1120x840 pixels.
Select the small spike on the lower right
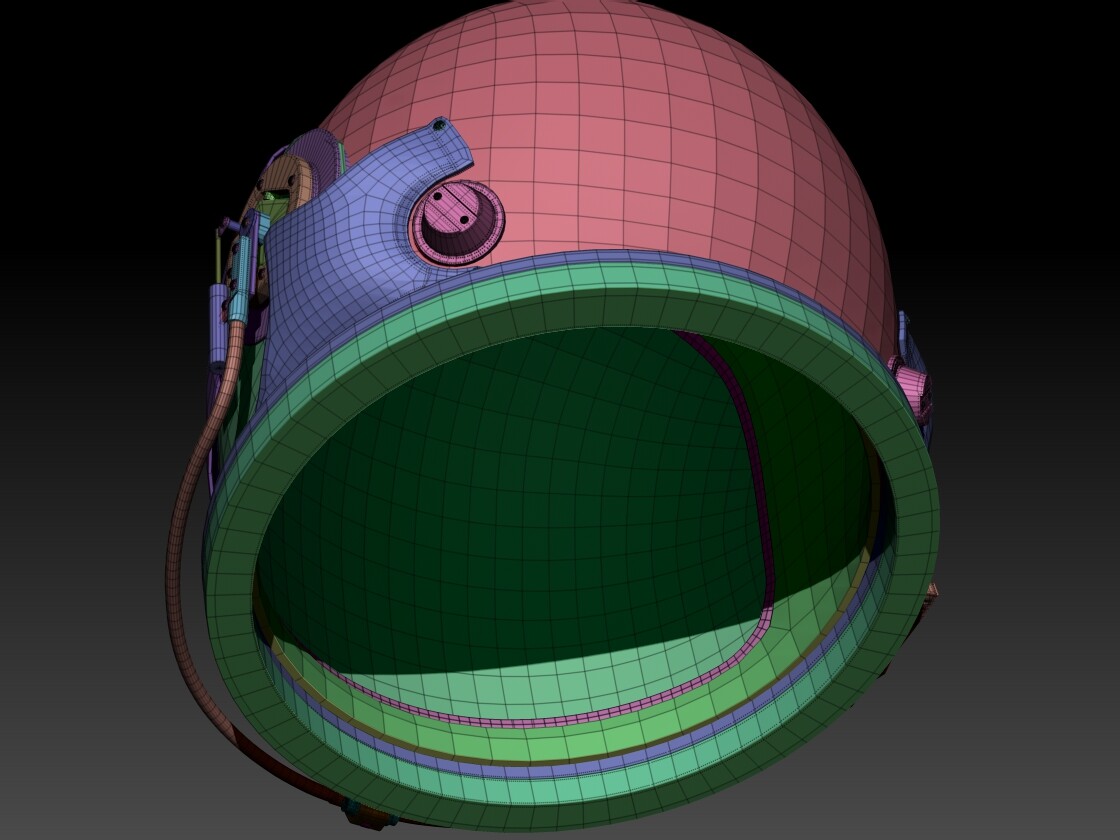[931, 592]
